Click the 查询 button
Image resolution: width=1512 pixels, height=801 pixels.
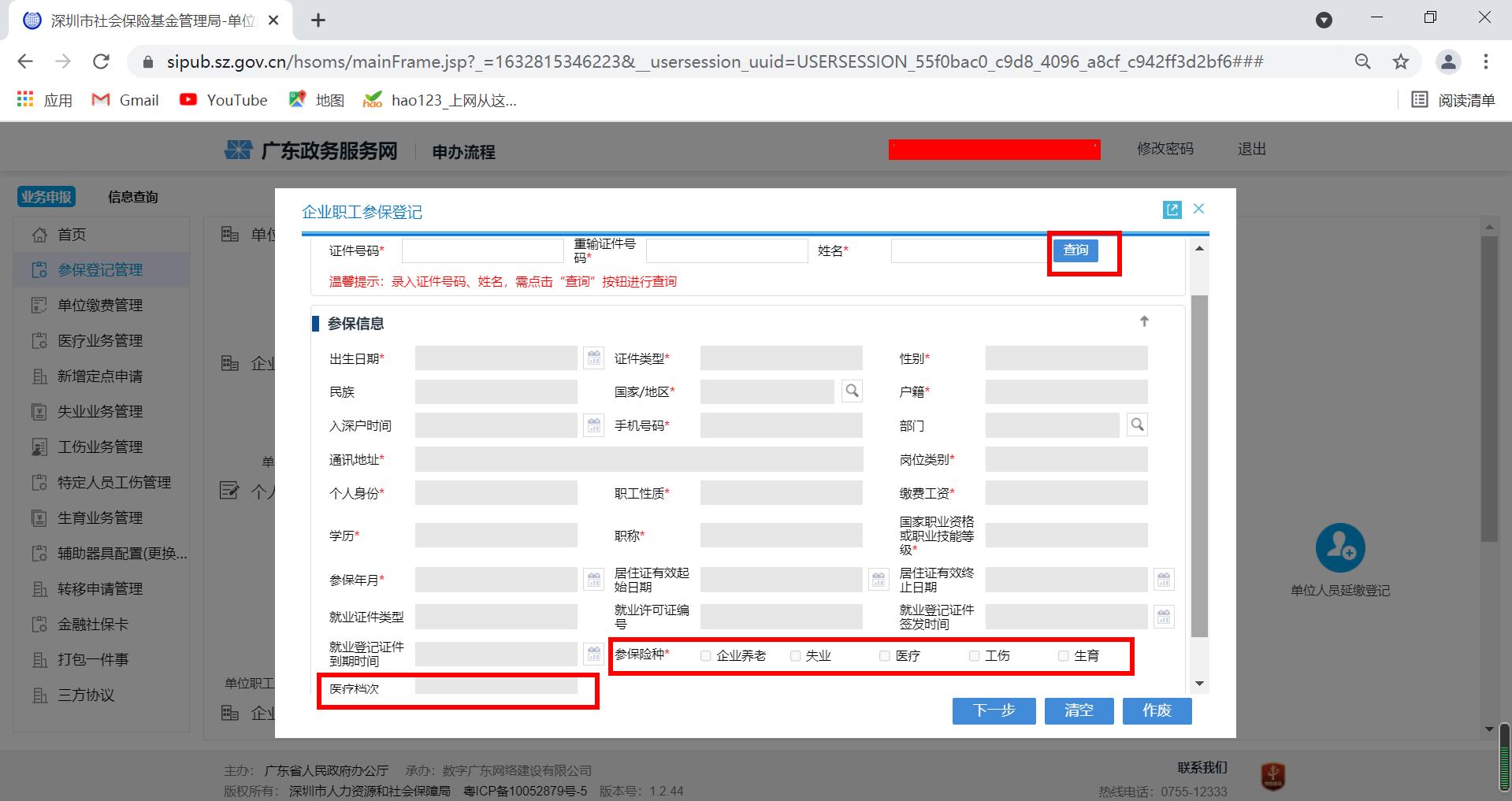tap(1075, 250)
